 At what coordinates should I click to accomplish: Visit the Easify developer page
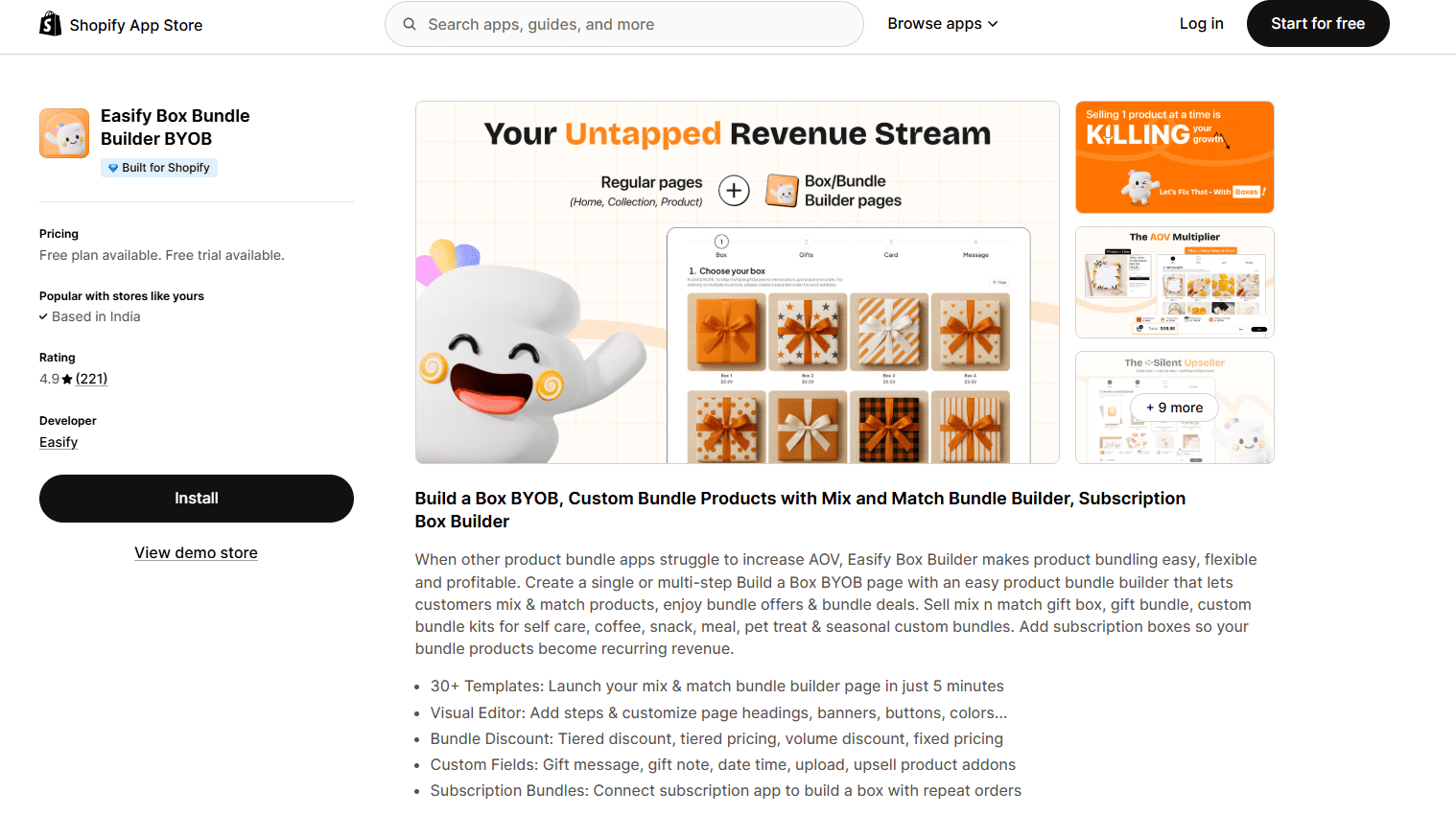59,442
